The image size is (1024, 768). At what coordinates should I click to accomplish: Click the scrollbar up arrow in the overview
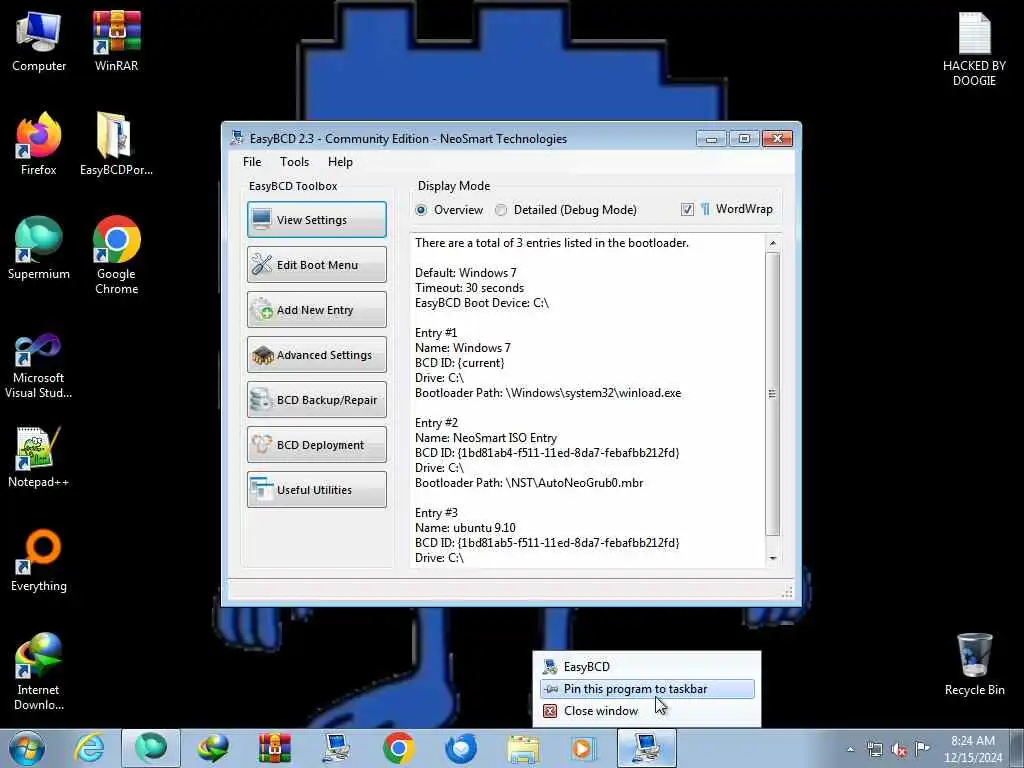coord(773,243)
